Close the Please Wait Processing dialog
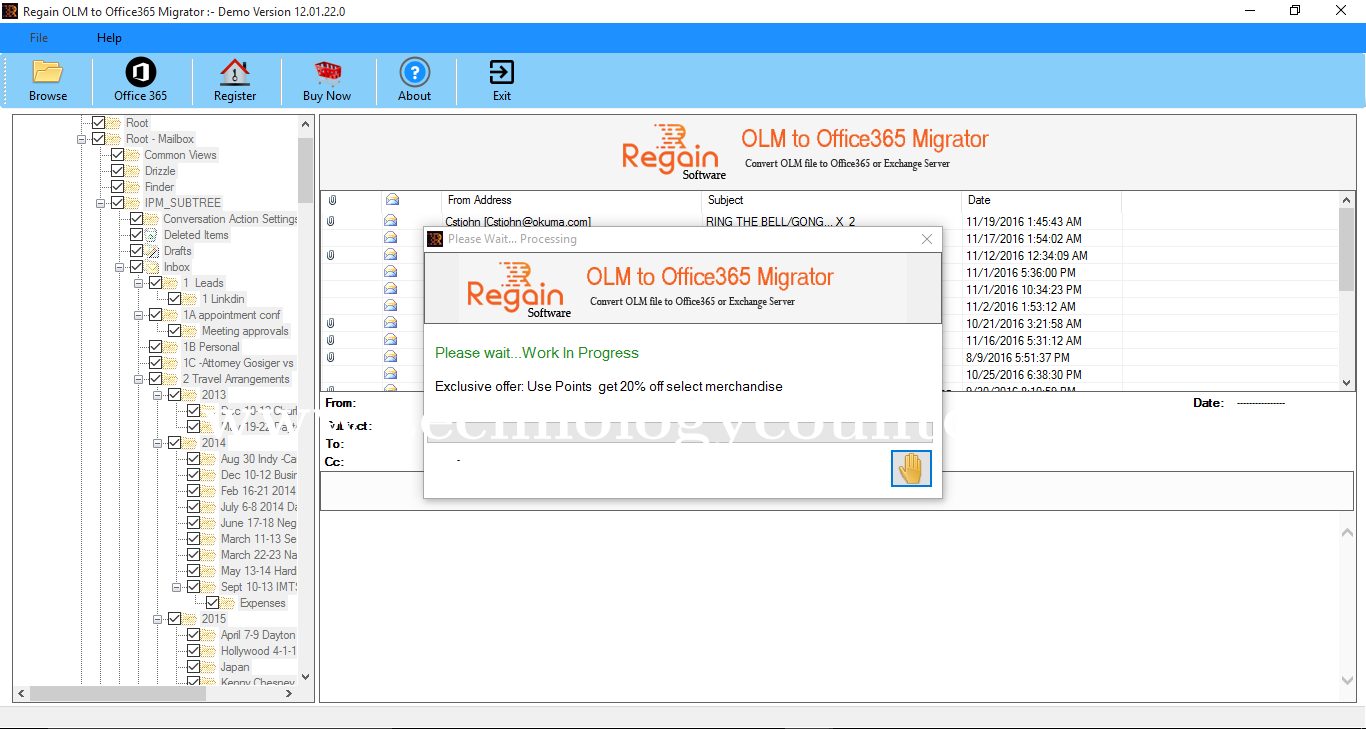This screenshot has width=1366, height=729. (926, 239)
